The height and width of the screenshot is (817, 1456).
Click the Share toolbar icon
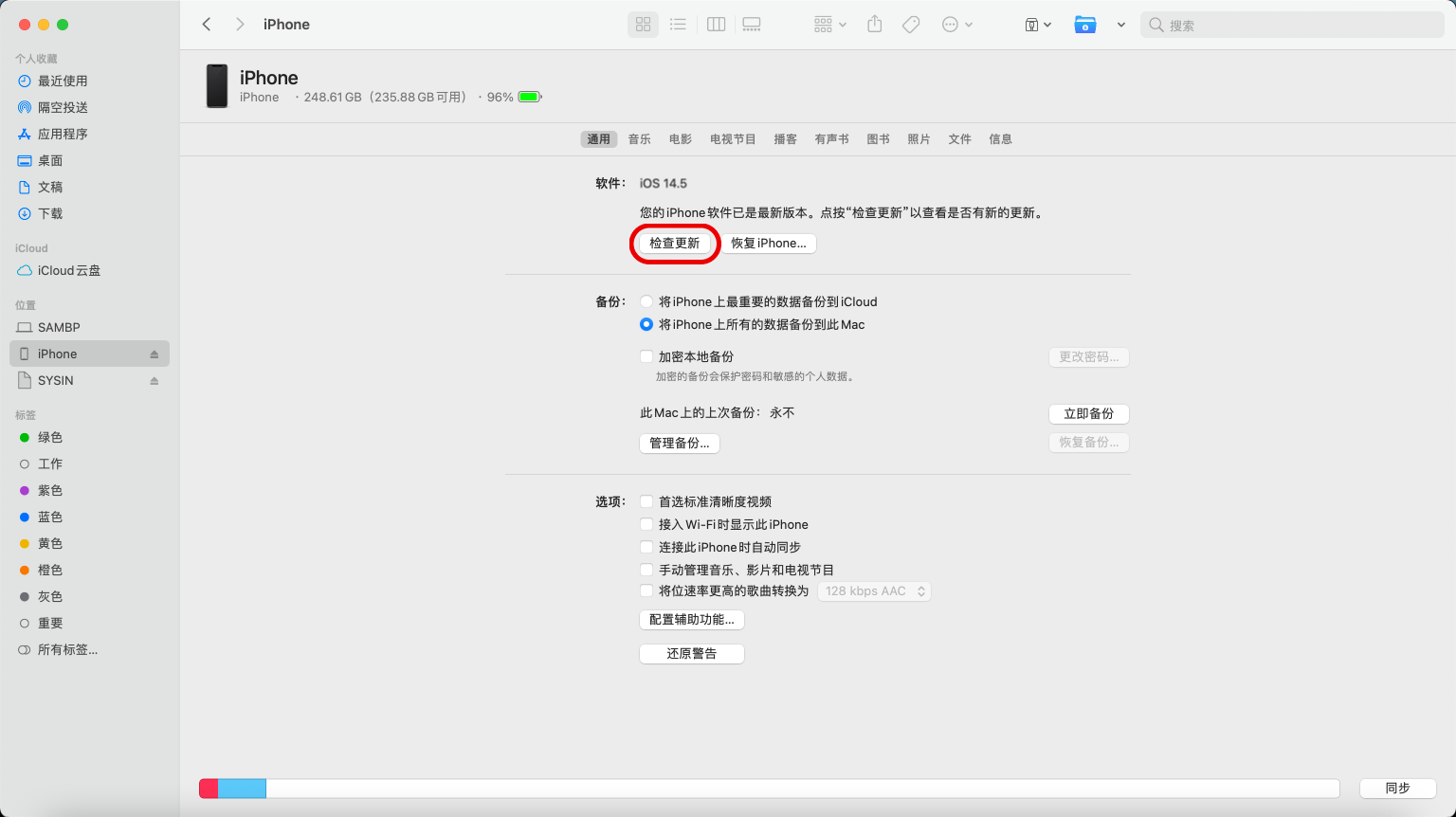[875, 25]
